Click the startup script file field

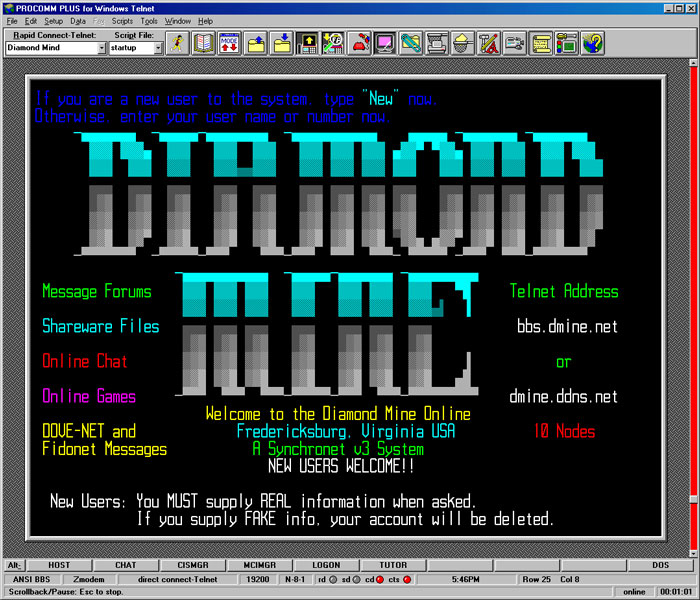tap(132, 48)
